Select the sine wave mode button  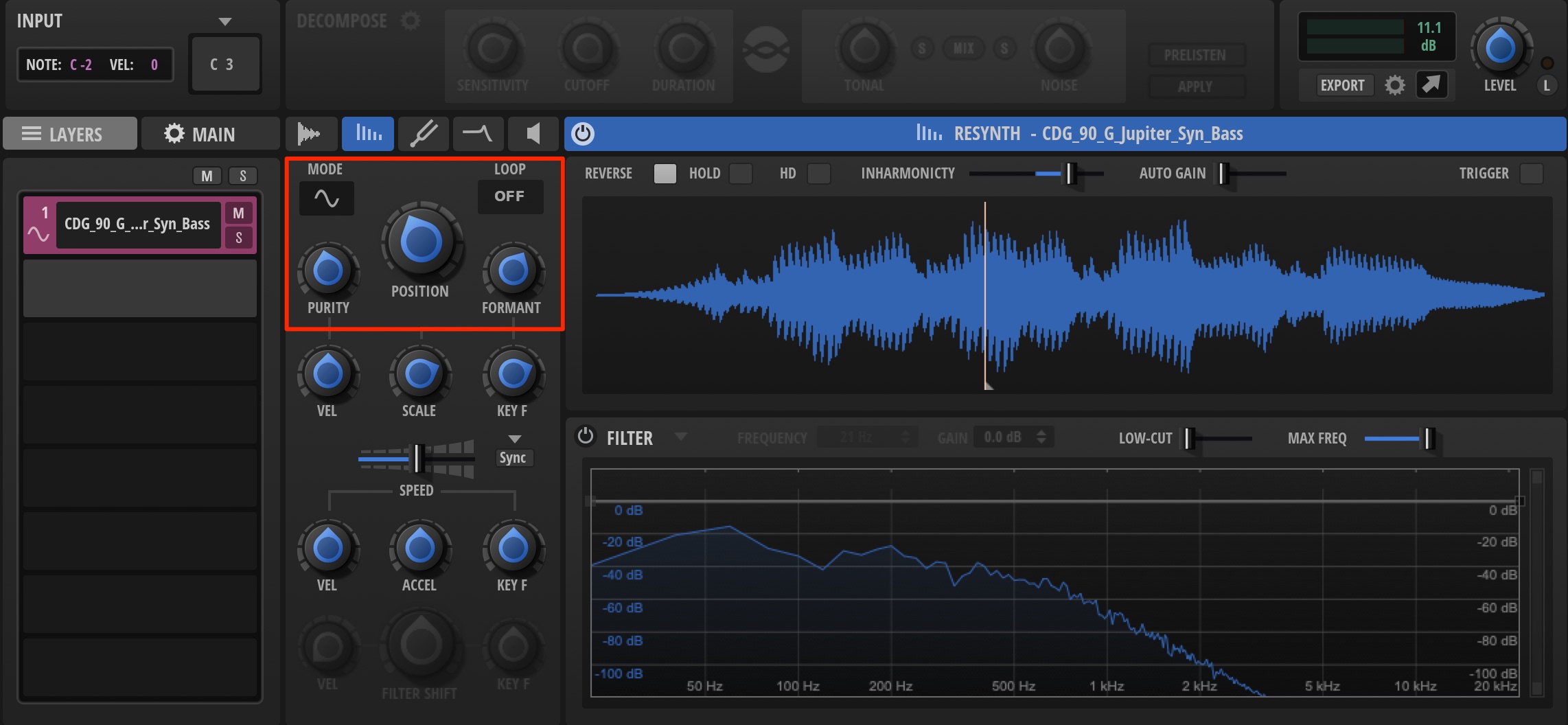[x=327, y=198]
